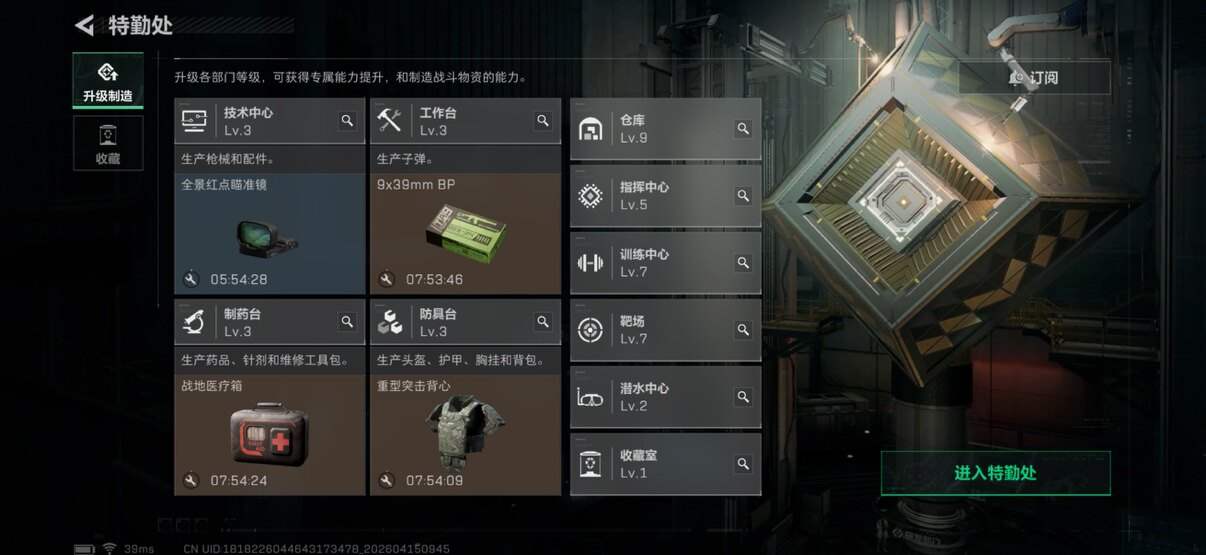Tap the magnifier icon for 指挥中心
The image size is (1206, 555).
pos(743,195)
